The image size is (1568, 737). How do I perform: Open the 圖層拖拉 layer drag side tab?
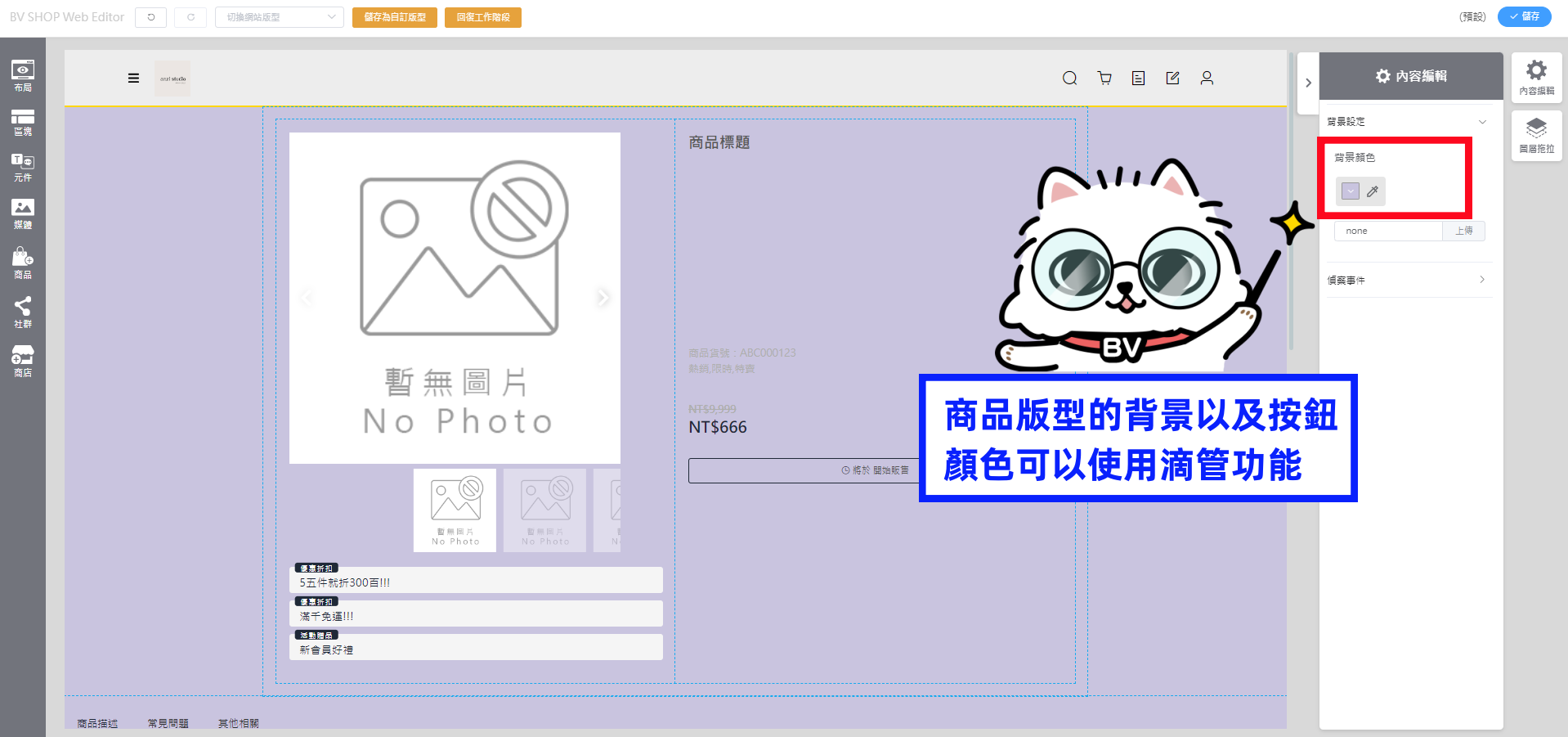pyautogui.click(x=1537, y=137)
